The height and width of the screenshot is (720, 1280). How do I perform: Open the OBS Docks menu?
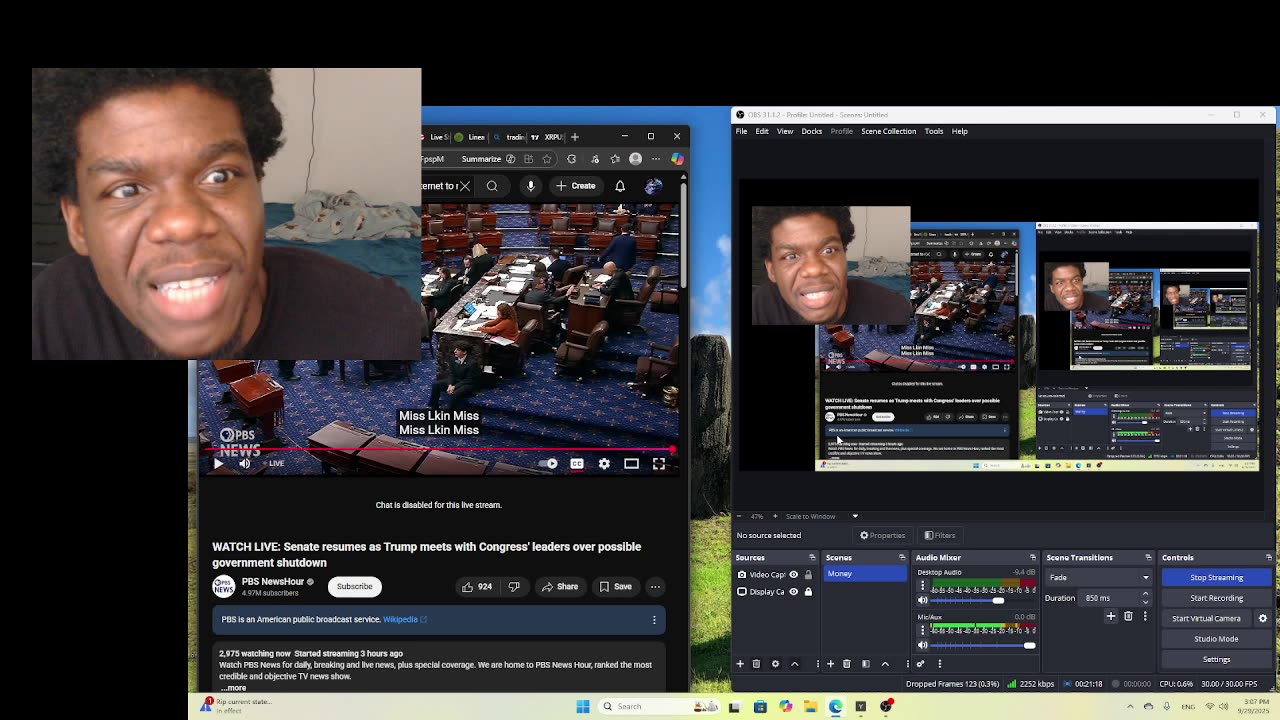click(812, 131)
